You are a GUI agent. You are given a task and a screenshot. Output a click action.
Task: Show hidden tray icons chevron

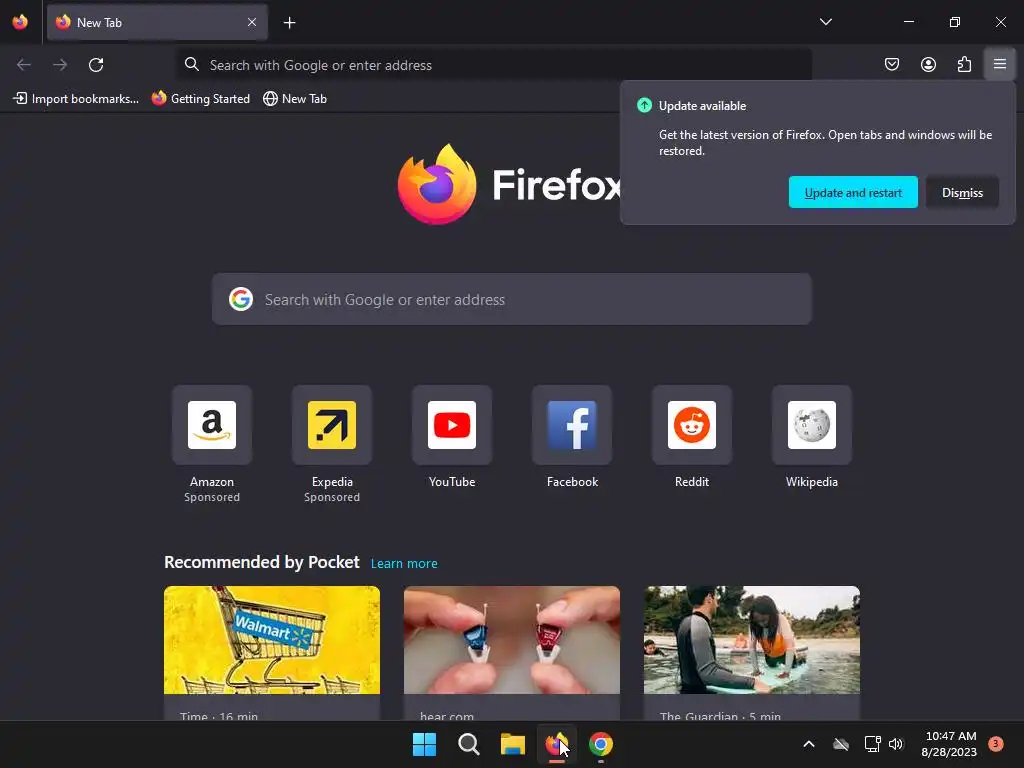pyautogui.click(x=808, y=744)
